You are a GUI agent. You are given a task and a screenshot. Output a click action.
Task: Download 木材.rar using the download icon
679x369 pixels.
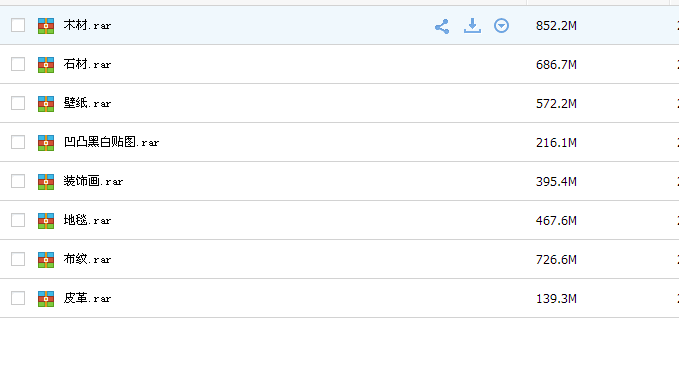pyautogui.click(x=472, y=26)
